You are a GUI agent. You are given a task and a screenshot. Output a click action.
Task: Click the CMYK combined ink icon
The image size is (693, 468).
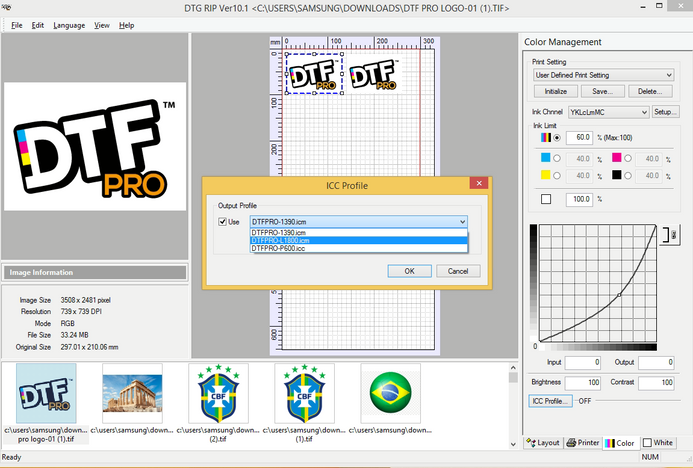click(x=545, y=137)
